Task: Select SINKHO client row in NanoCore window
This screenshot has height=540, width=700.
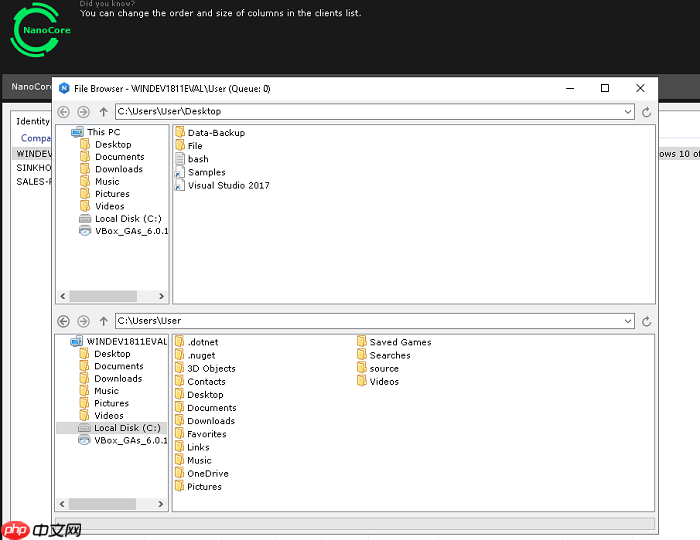Action: [32, 168]
